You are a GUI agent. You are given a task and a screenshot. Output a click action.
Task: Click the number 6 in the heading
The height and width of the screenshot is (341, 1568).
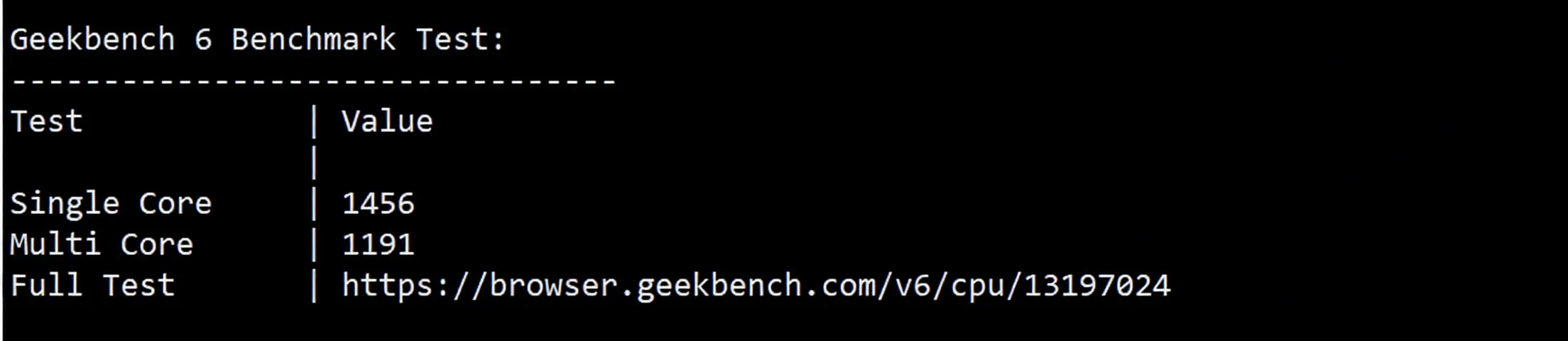[203, 40]
